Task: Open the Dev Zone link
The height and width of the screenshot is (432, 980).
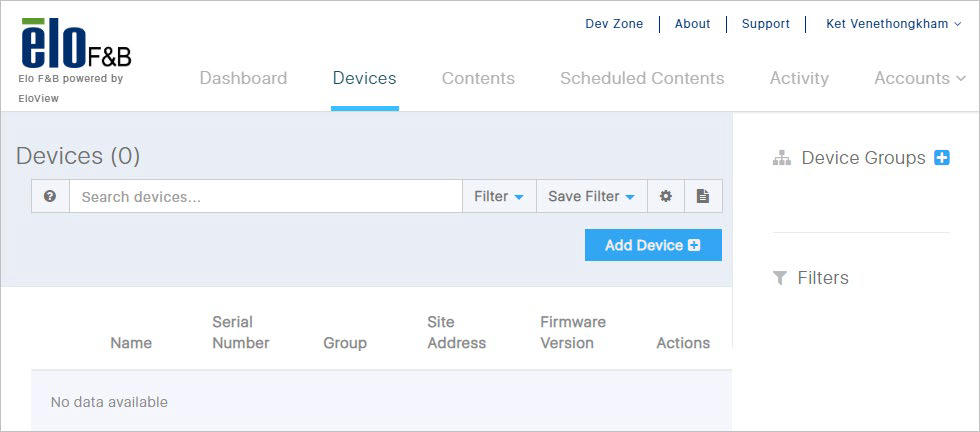Action: [614, 24]
